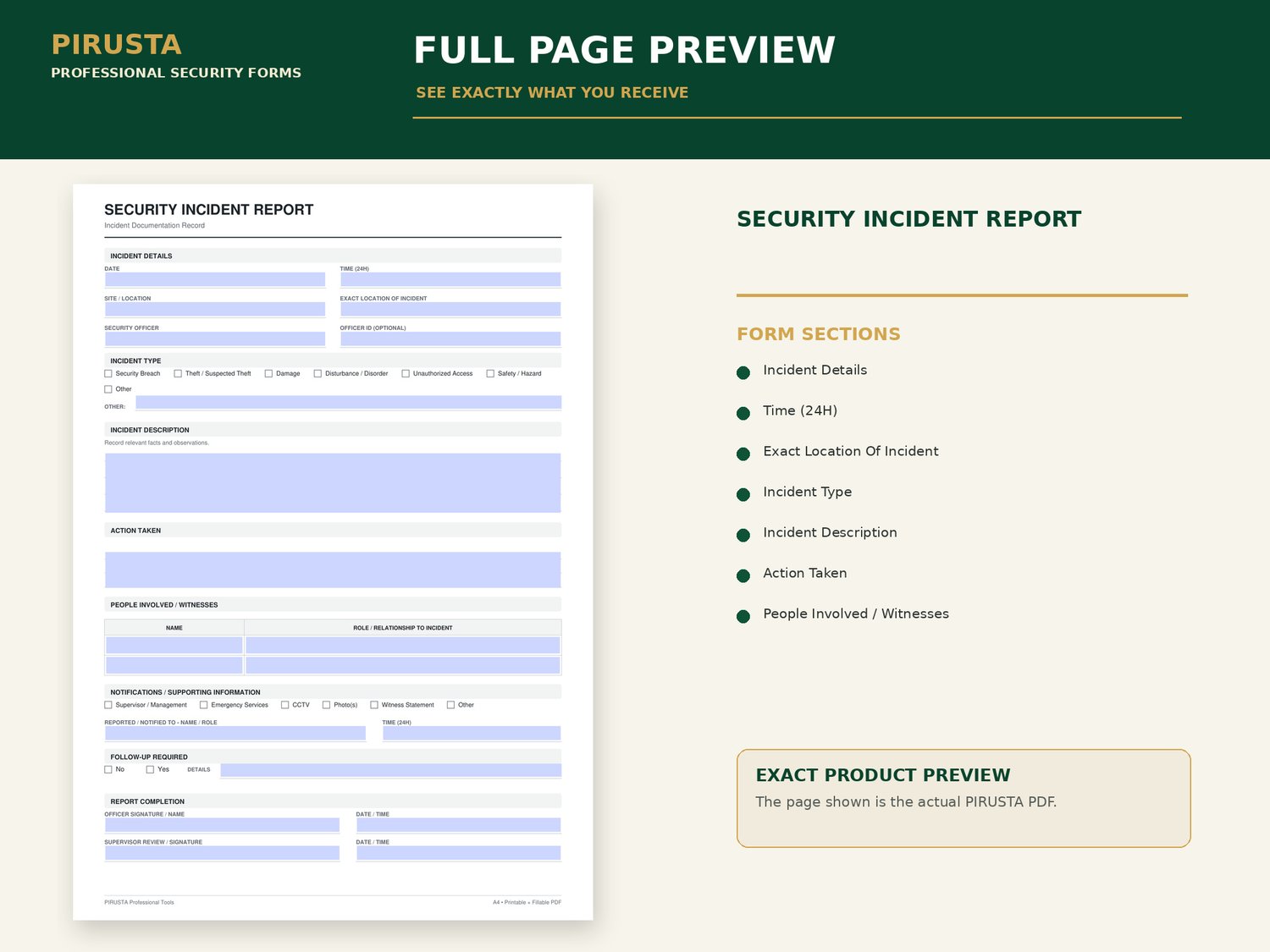Check the Witness Statement box

pyautogui.click(x=374, y=705)
